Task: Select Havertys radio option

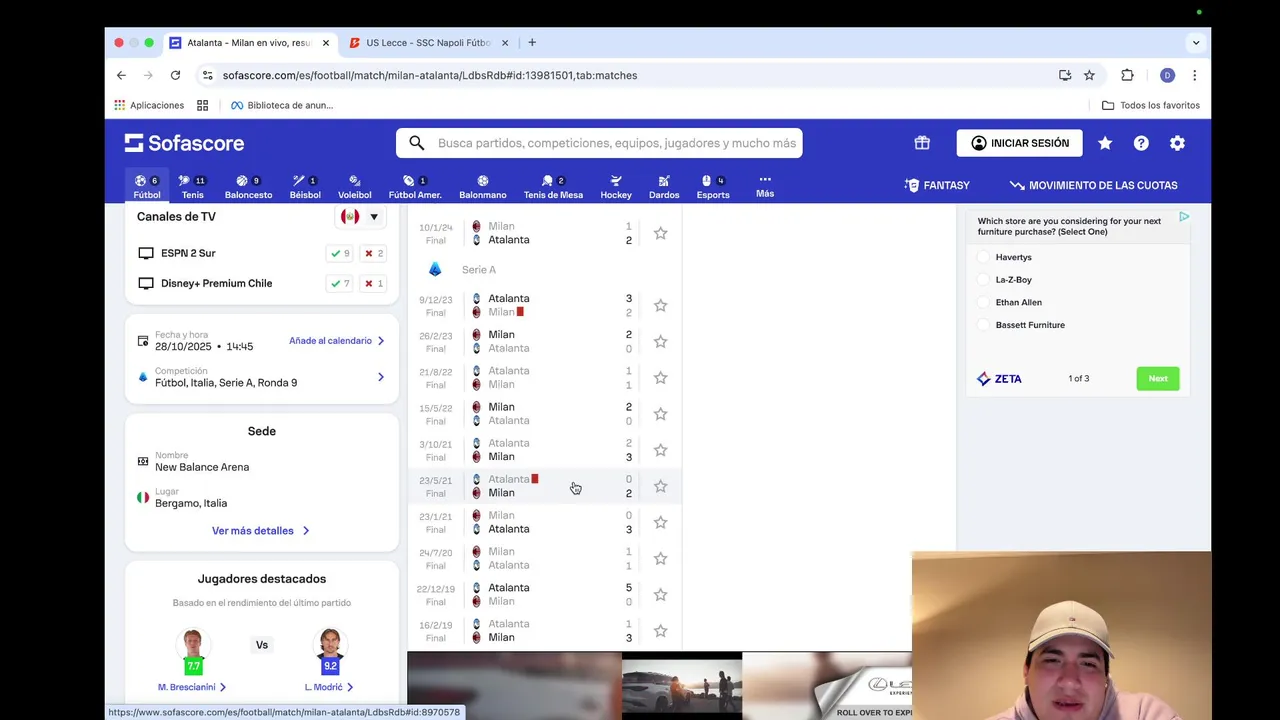Action: (984, 257)
